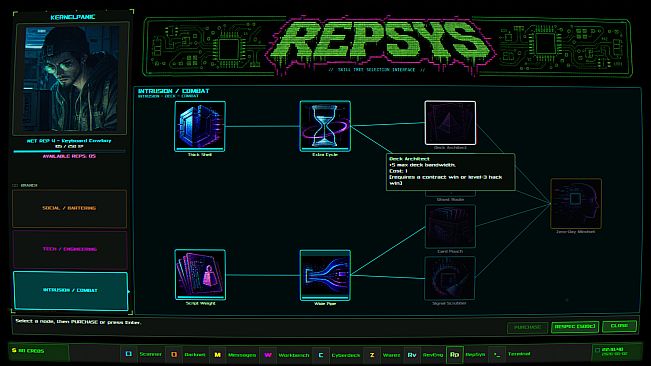Switch to the Intrusion / Combat branch
651x366 pixels.
pyautogui.click(x=70, y=290)
